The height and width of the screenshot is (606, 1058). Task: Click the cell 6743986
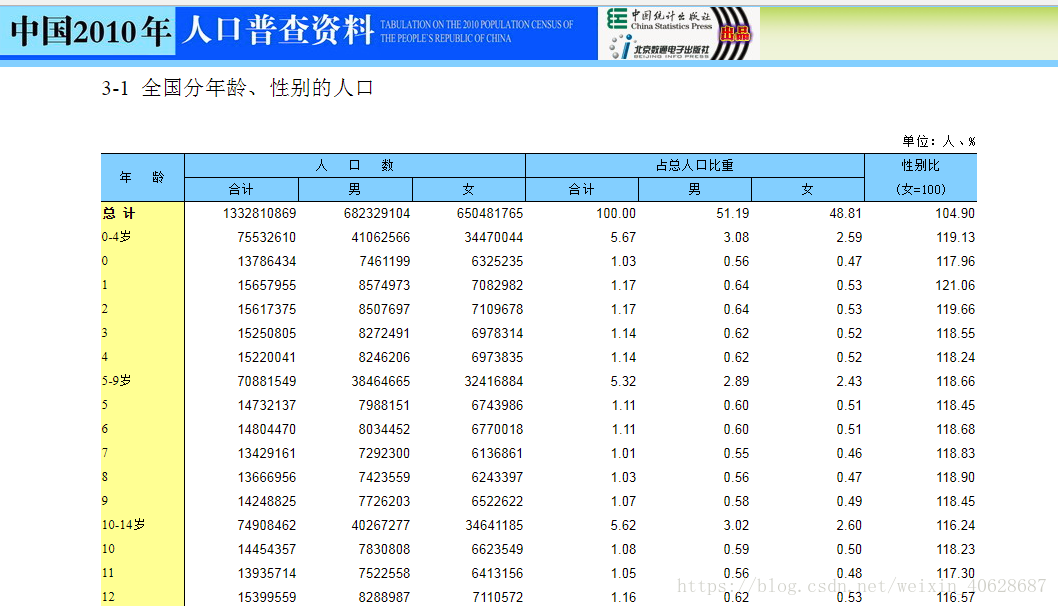pos(497,406)
